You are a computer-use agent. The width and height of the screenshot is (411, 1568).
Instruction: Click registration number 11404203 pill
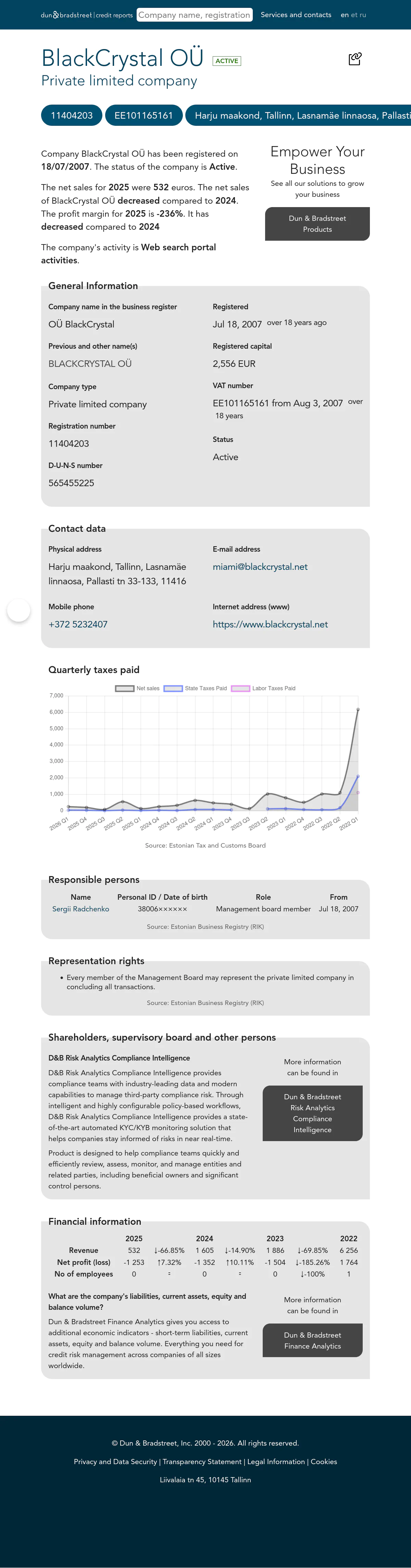(x=72, y=116)
